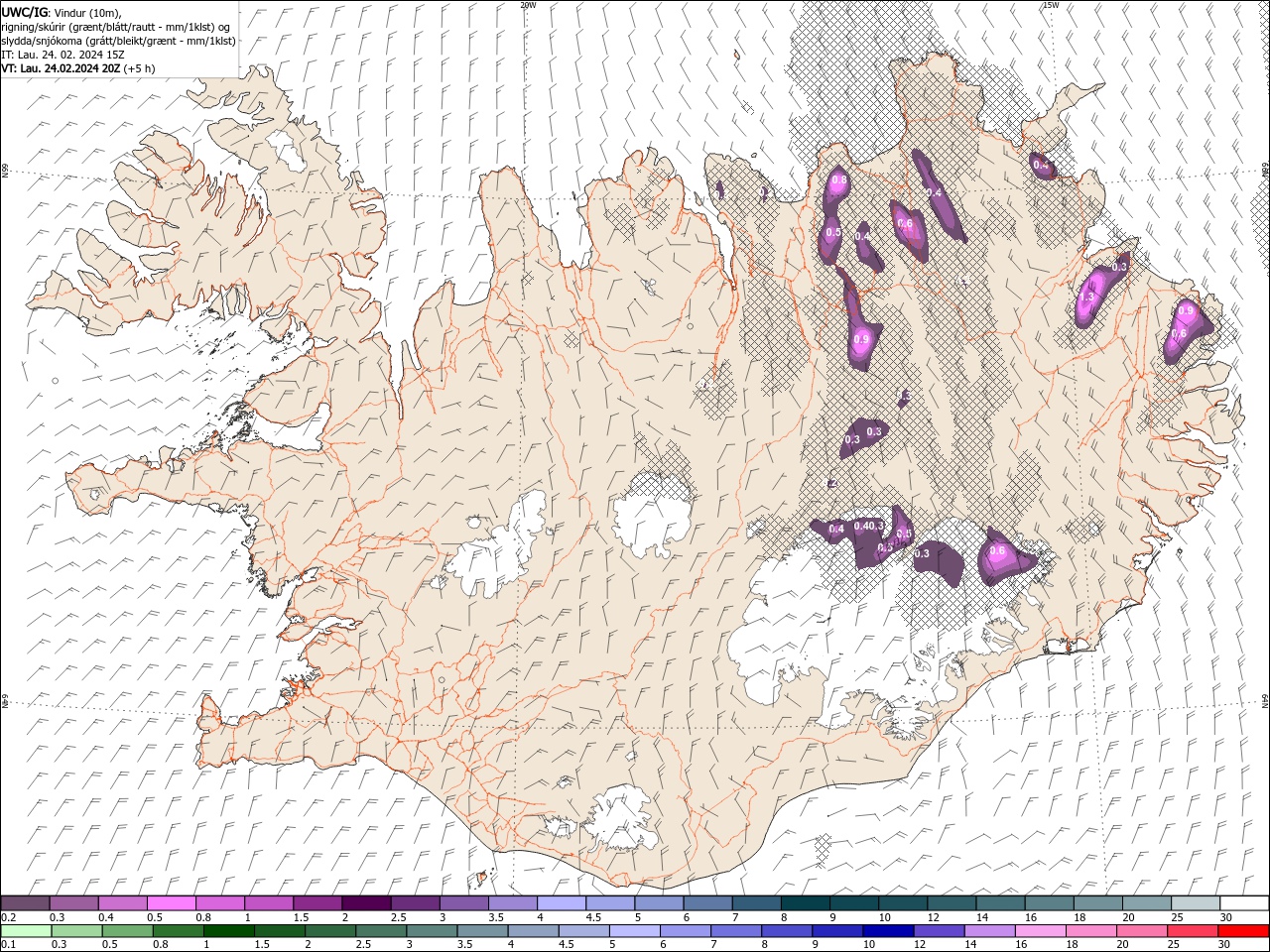Click the 0.9 value in the easternmost snow patch

click(x=1186, y=311)
